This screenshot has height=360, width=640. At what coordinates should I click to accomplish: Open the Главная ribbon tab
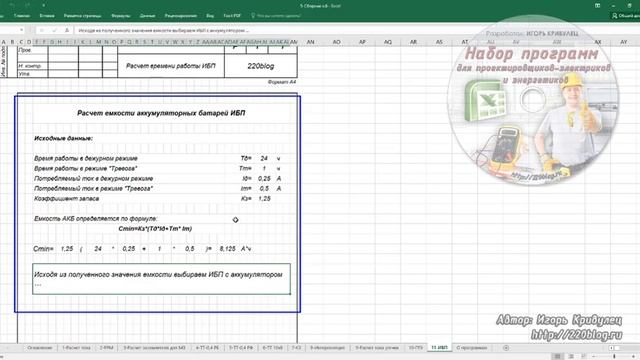point(22,16)
